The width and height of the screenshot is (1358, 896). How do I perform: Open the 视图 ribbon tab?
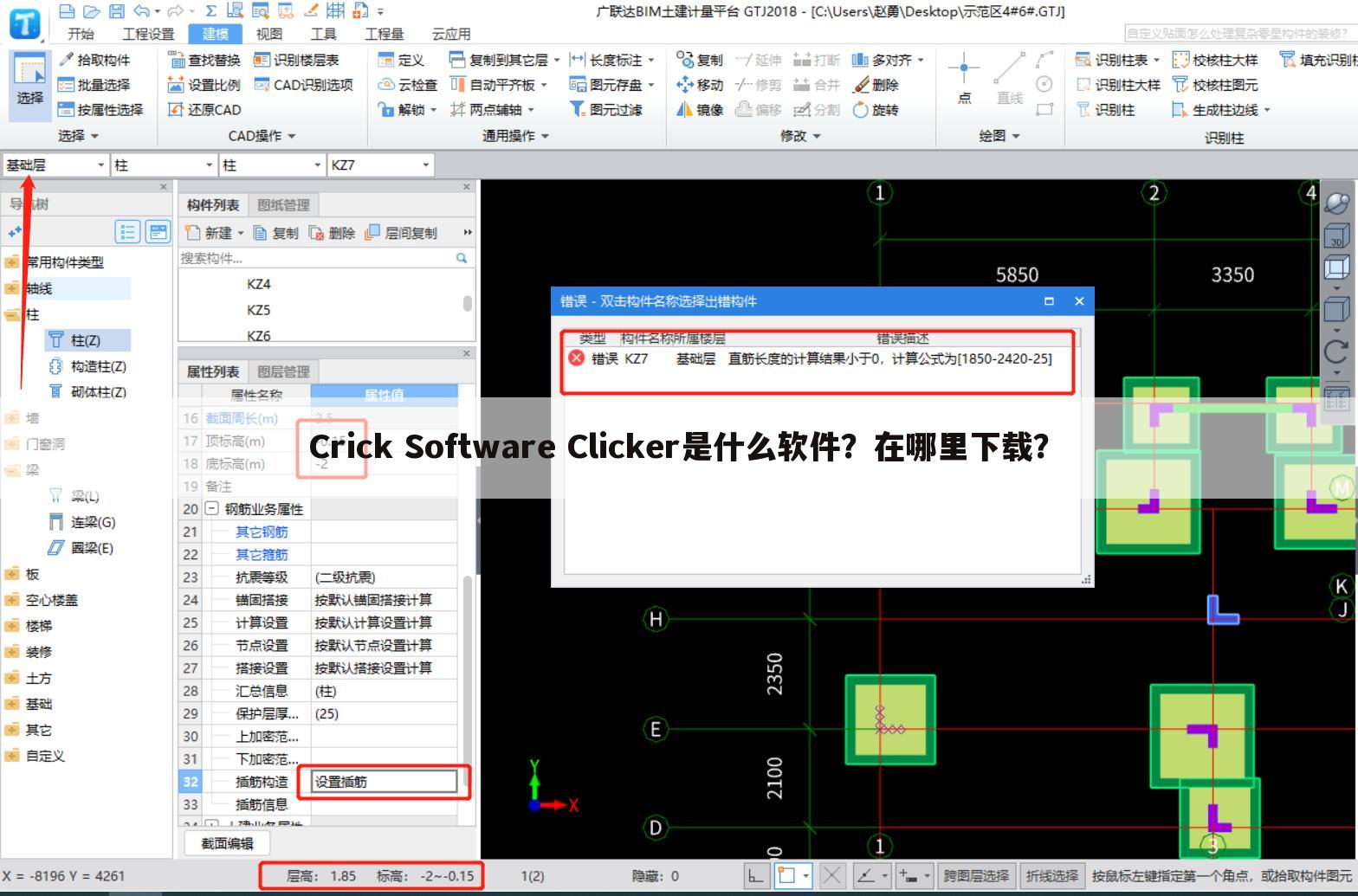pos(269,34)
